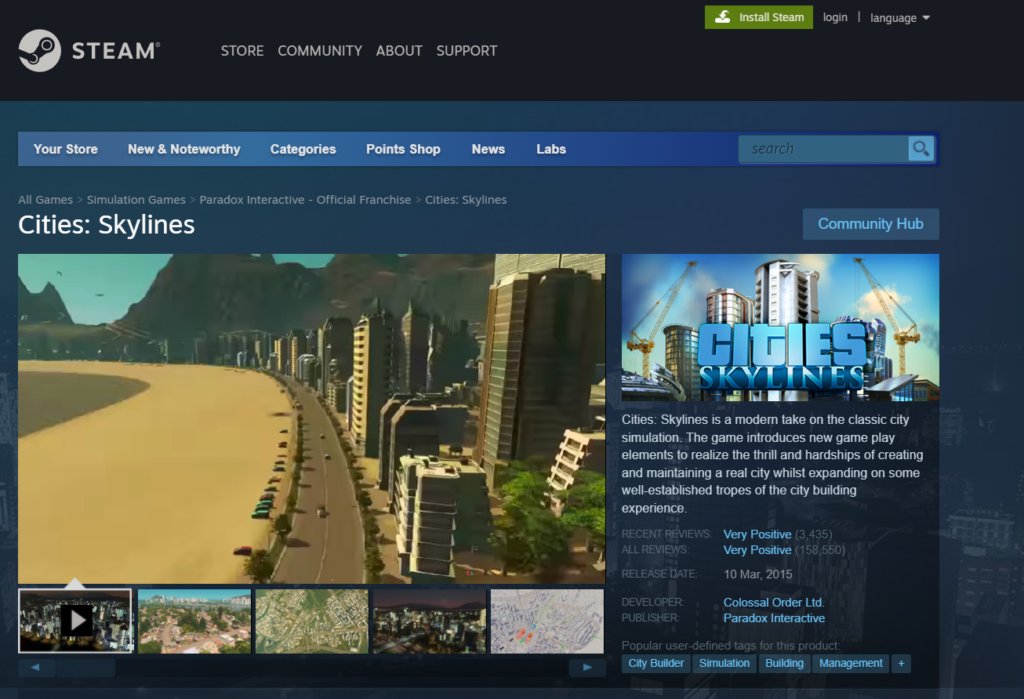Click the Steam logo icon
The height and width of the screenshot is (699, 1024).
point(40,50)
